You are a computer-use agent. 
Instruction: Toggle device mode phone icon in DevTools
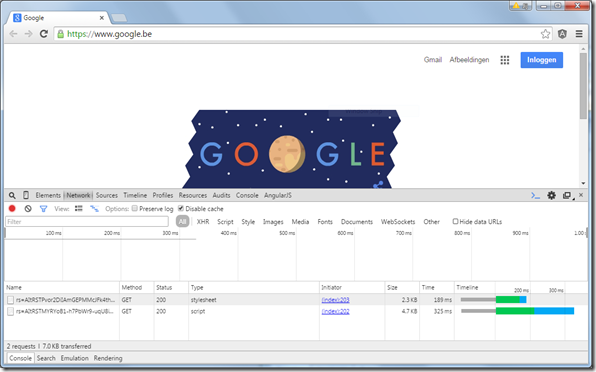26,195
